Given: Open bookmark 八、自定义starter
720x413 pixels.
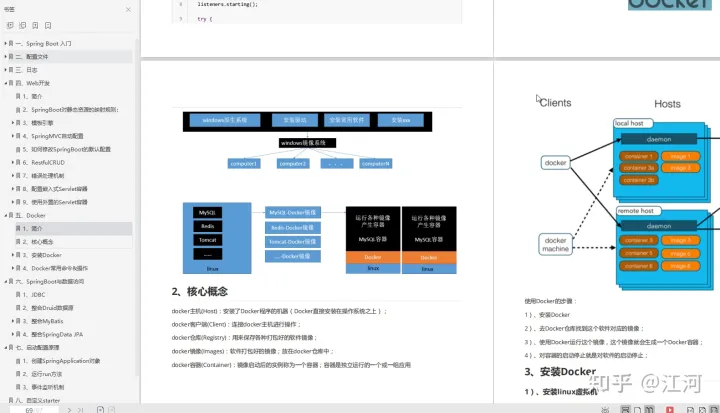Looking at the screenshot, I should (x=39, y=400).
